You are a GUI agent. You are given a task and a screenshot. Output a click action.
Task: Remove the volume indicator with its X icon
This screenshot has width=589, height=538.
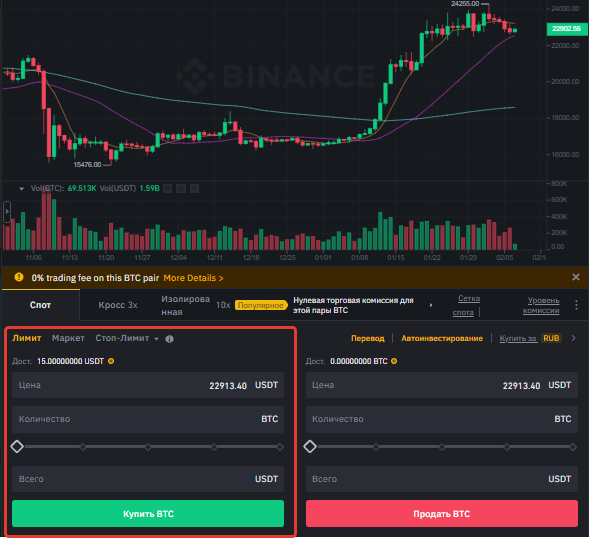tap(194, 189)
